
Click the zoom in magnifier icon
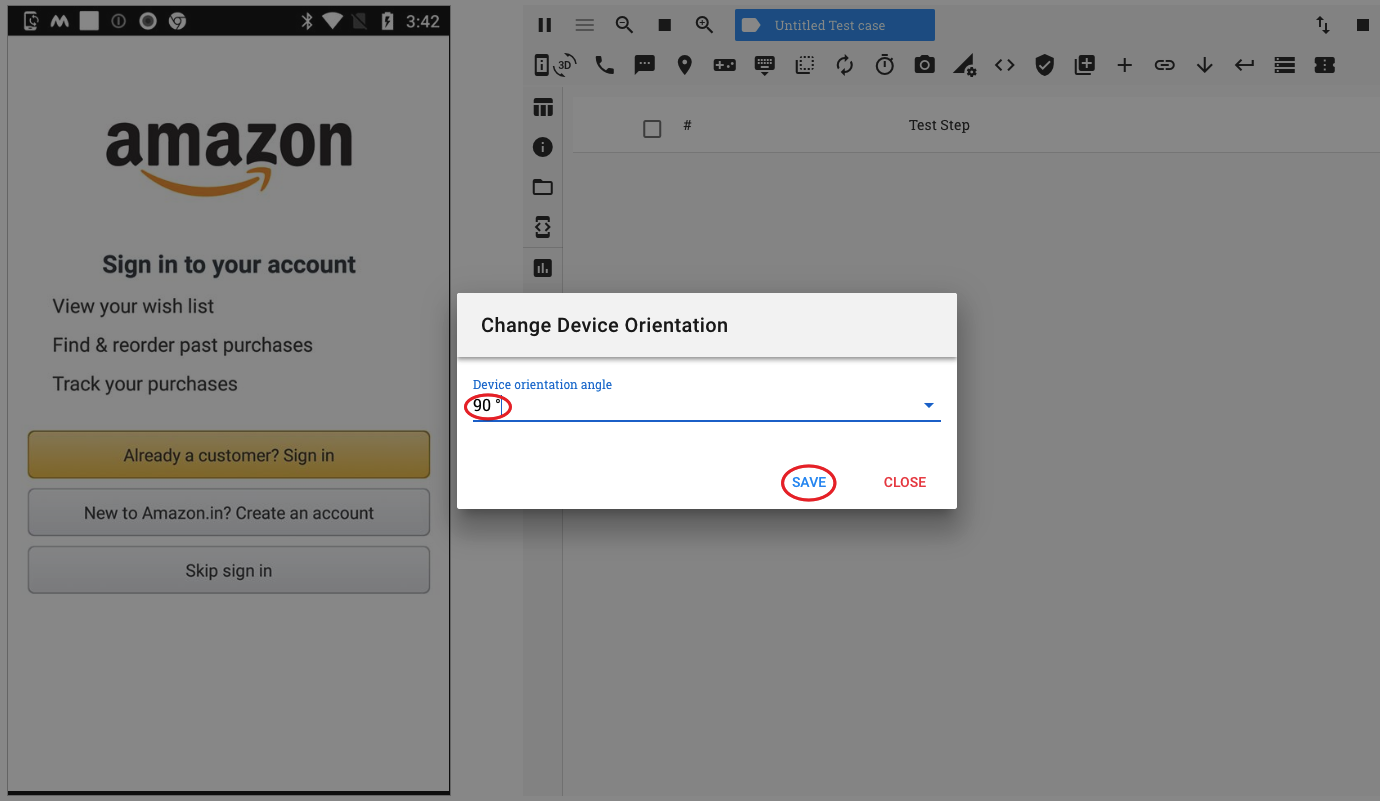pos(704,25)
